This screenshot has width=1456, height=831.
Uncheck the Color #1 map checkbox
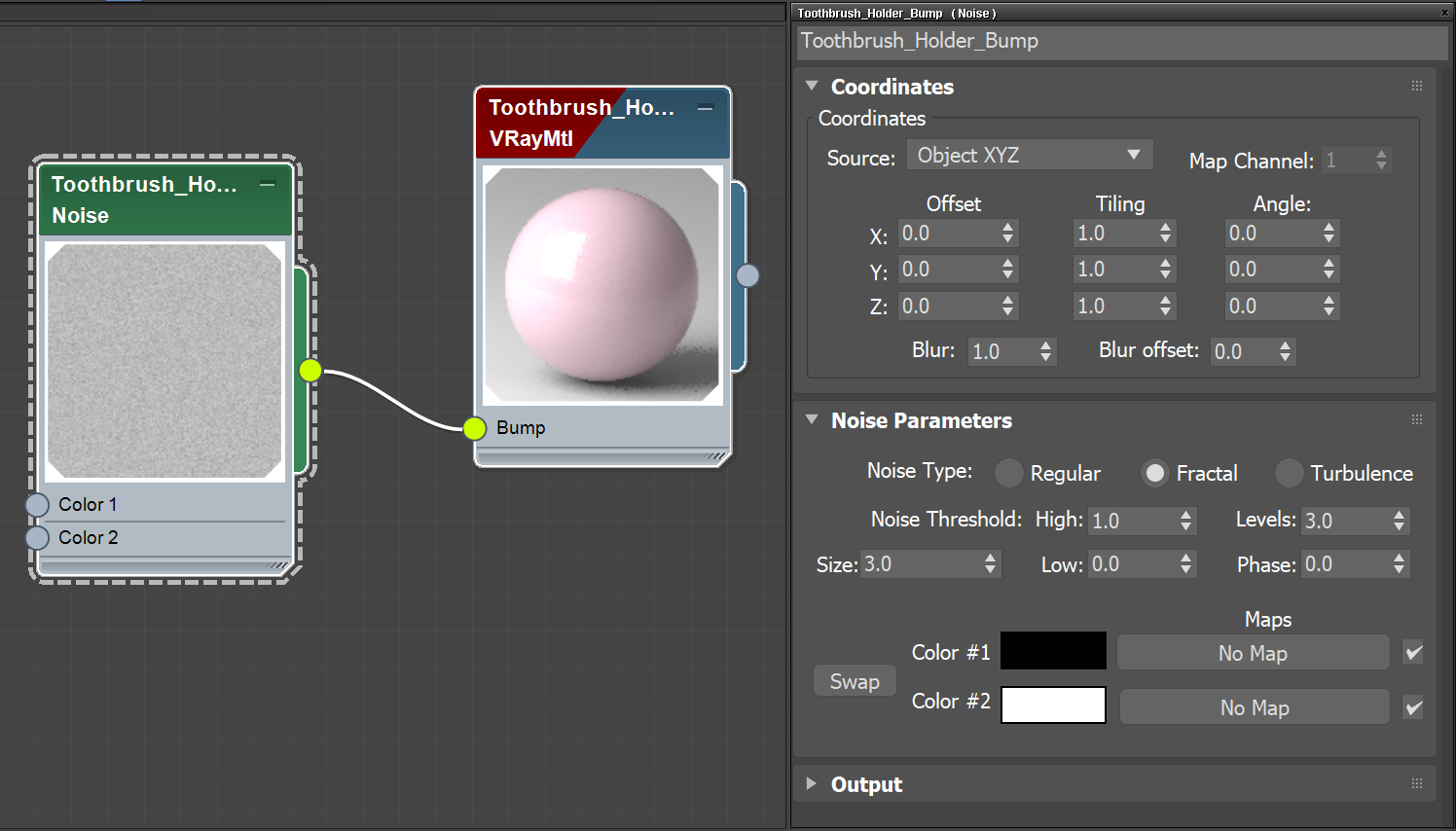pos(1412,653)
